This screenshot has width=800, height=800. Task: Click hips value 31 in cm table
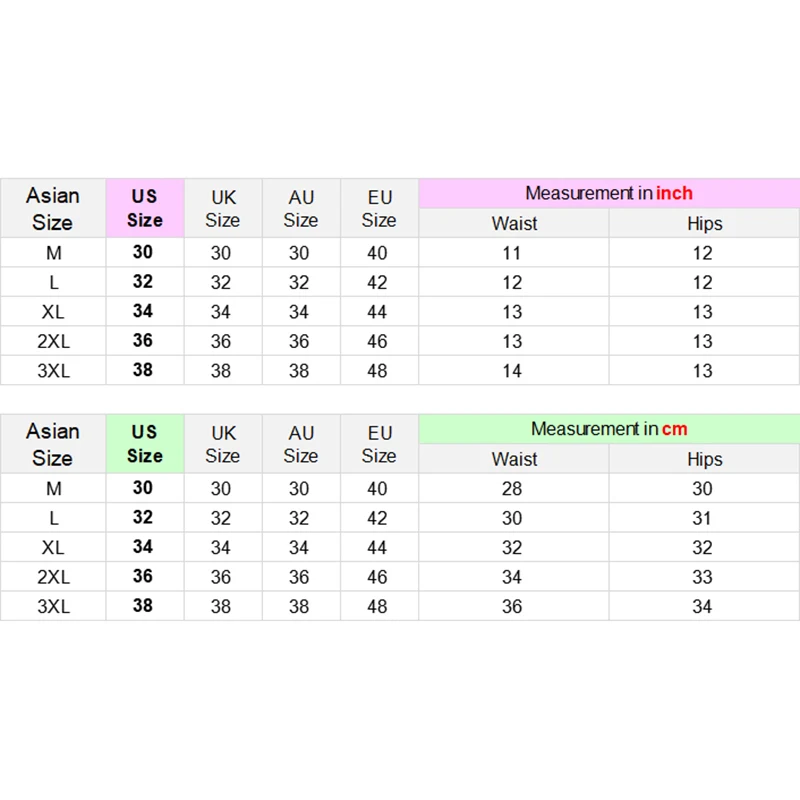point(702,518)
